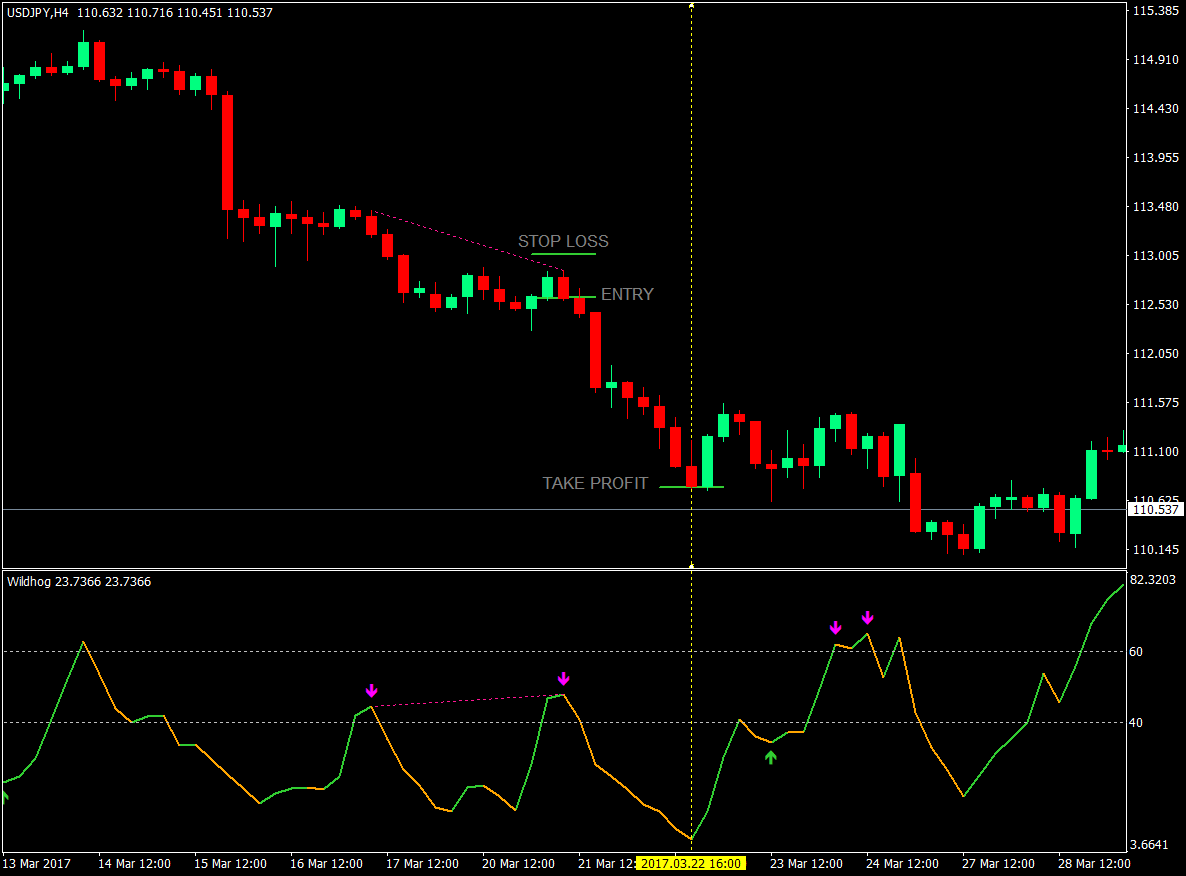Click the 82.3203 value at the indicator scale top
The image size is (1186, 876).
coord(1155,578)
